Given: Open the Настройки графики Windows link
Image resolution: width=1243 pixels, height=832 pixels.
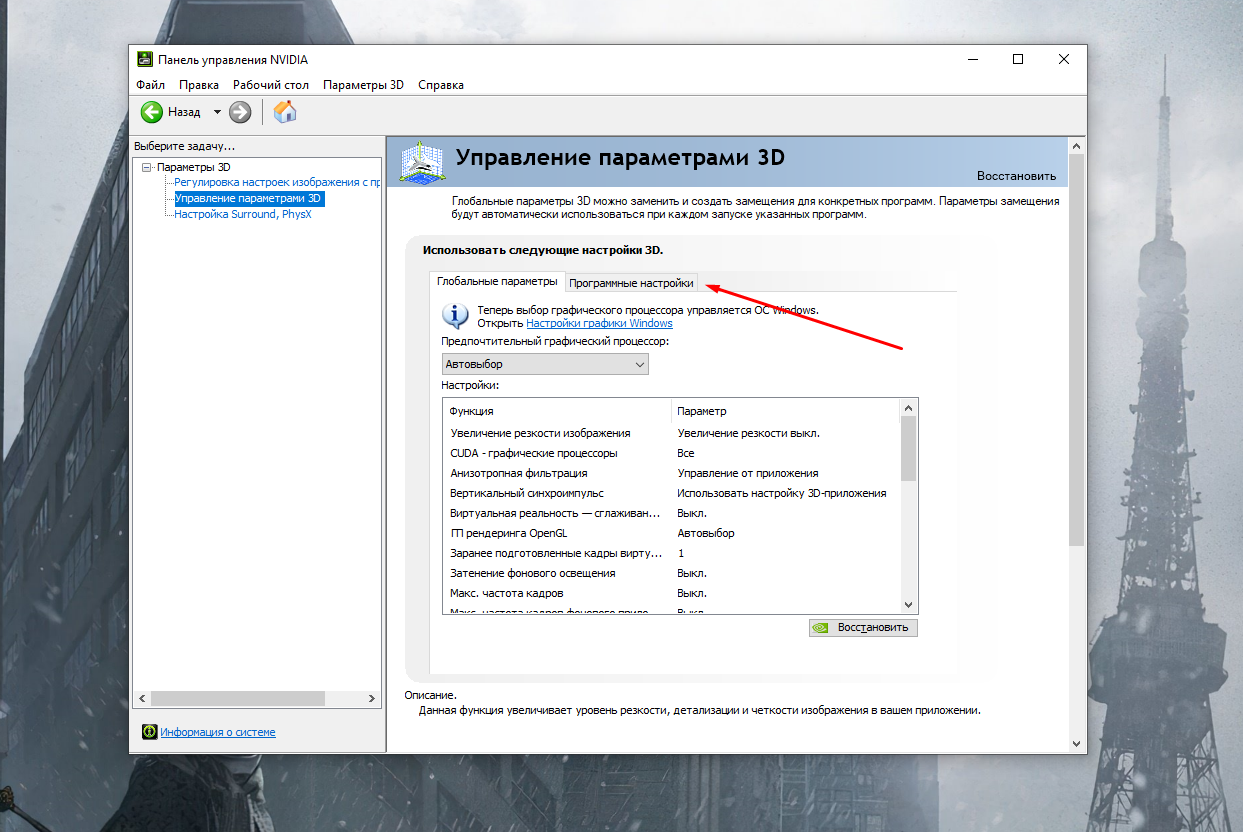Looking at the screenshot, I should (599, 323).
